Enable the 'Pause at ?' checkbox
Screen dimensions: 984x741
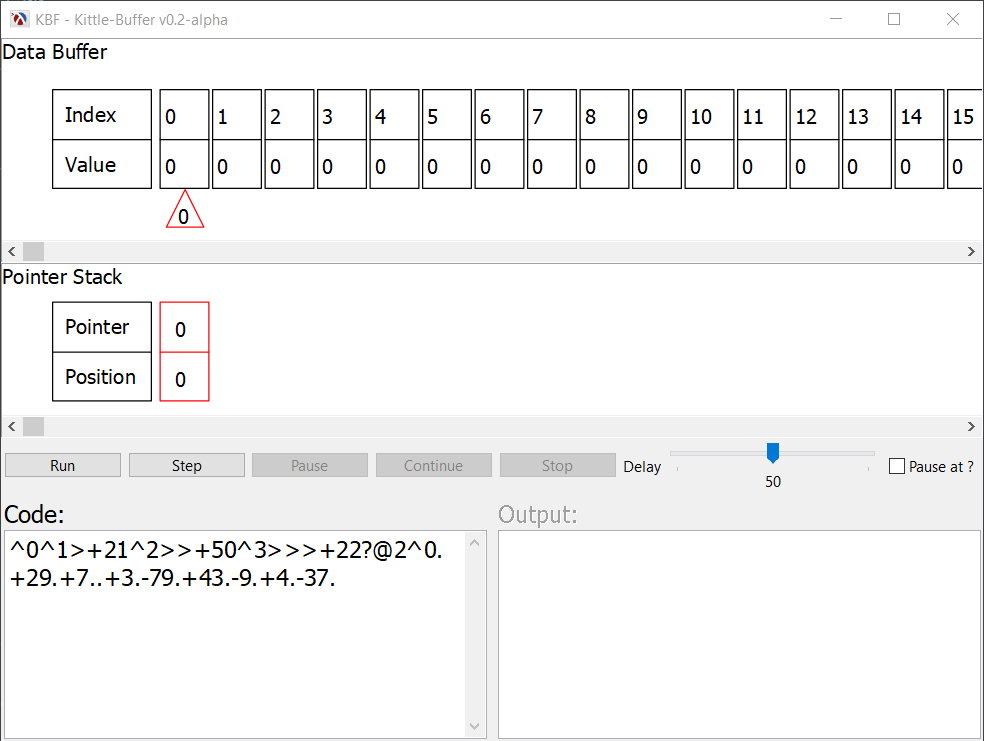pos(897,466)
